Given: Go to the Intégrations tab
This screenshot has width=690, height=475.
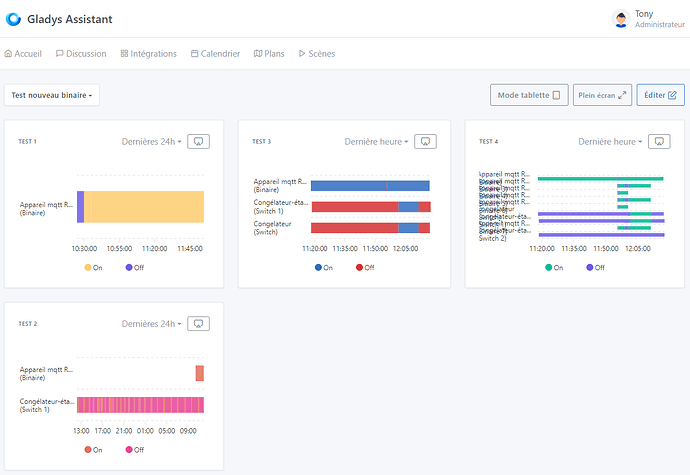Looking at the screenshot, I should click(x=148, y=54).
